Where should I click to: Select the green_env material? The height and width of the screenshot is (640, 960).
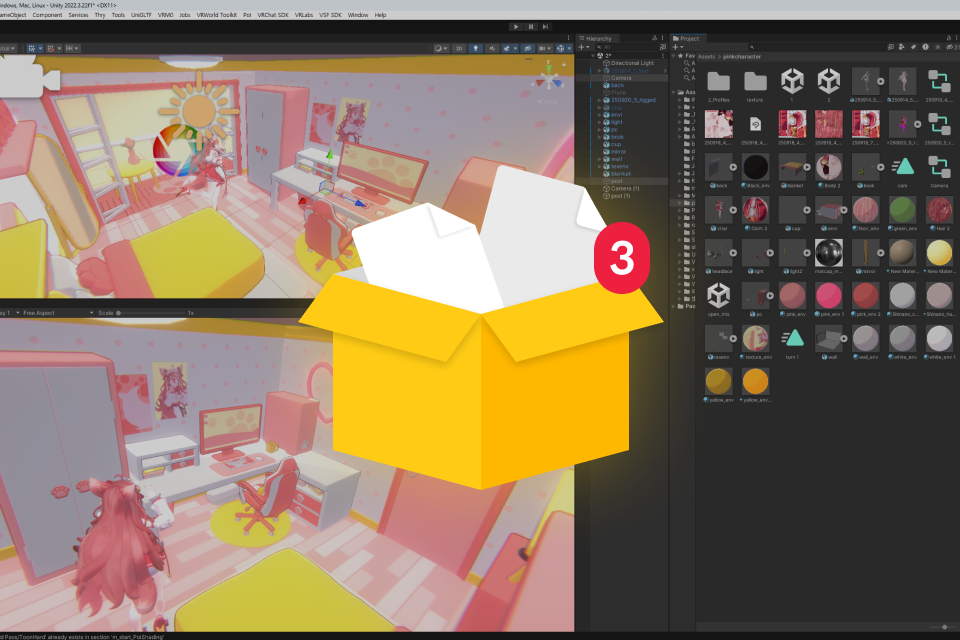click(902, 214)
